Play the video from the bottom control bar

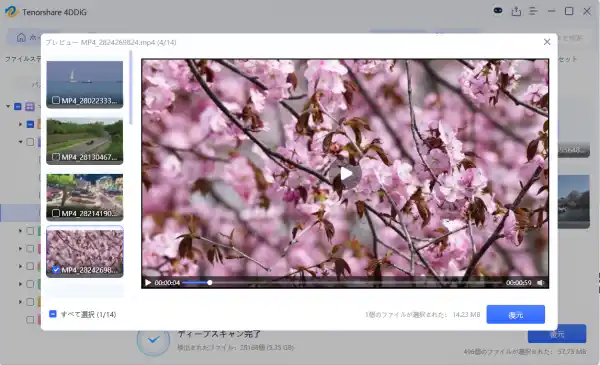148,283
